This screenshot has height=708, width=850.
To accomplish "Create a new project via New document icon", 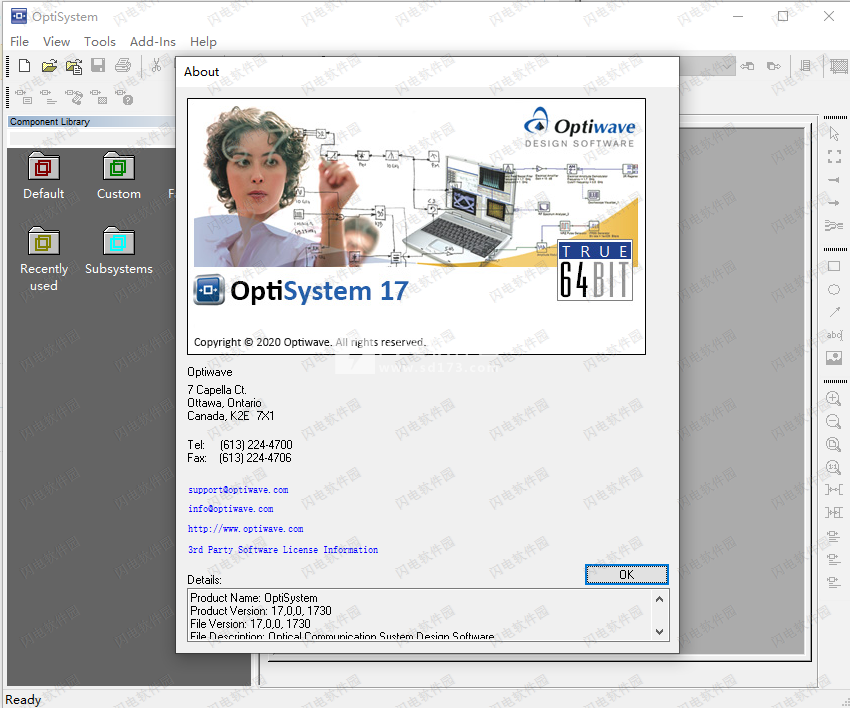I will coord(22,65).
